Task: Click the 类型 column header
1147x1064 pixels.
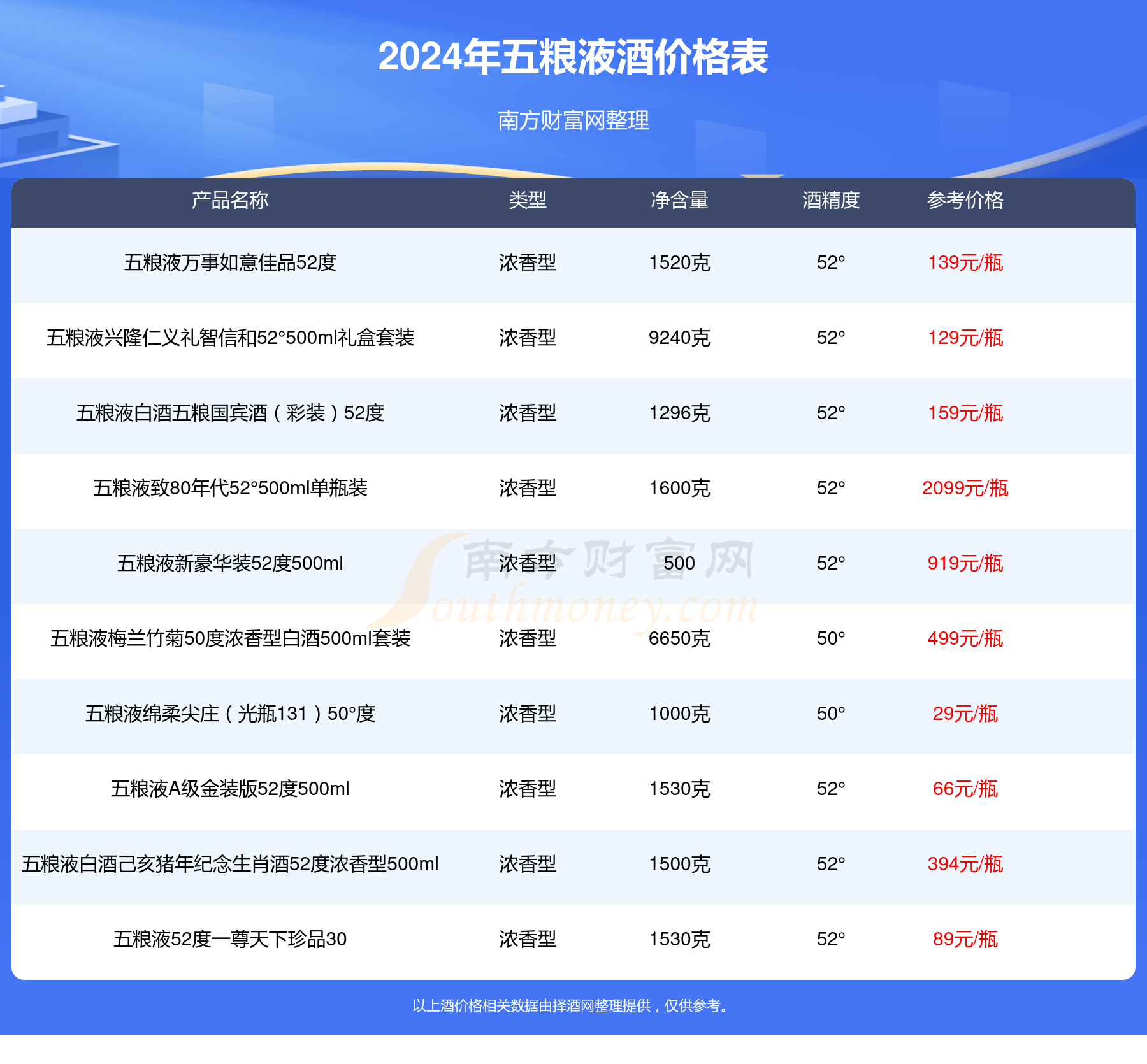Action: [528, 200]
